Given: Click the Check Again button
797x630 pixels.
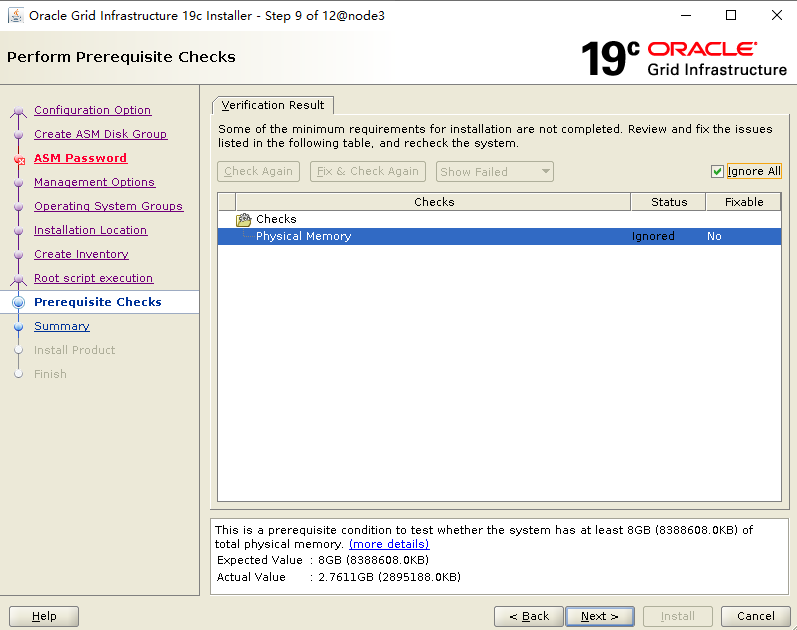Looking at the screenshot, I should tap(258, 171).
